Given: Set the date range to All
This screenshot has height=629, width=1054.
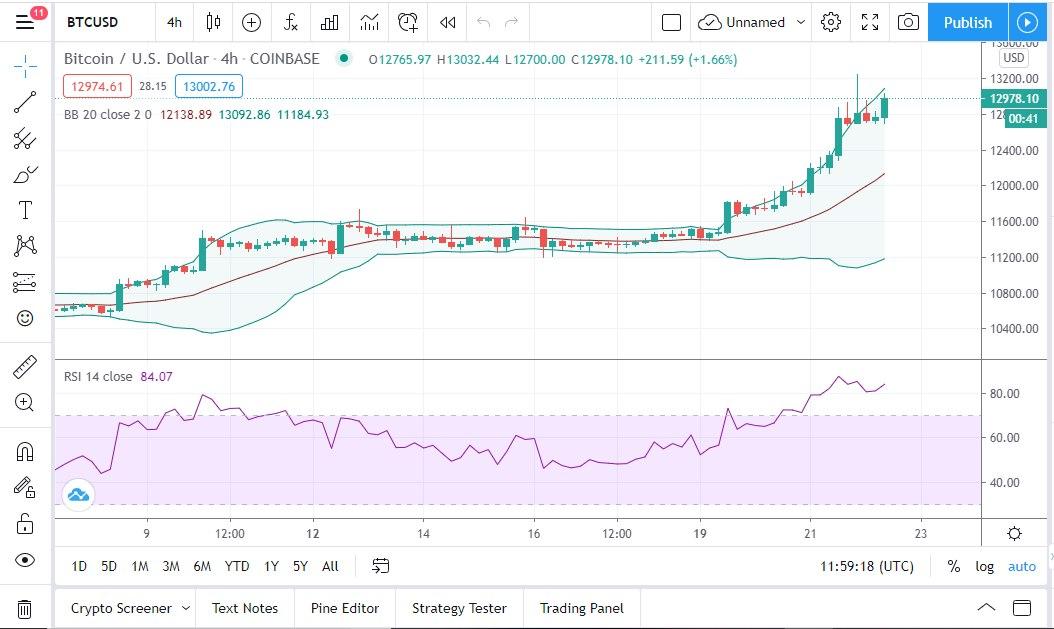Looking at the screenshot, I should click(330, 566).
